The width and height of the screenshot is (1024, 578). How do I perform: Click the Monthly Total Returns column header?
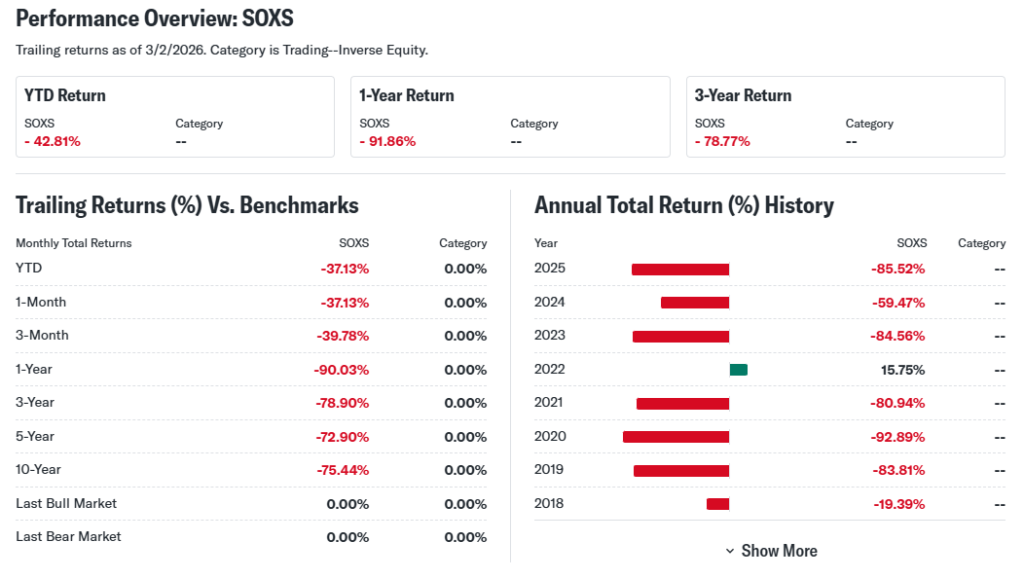tap(74, 243)
